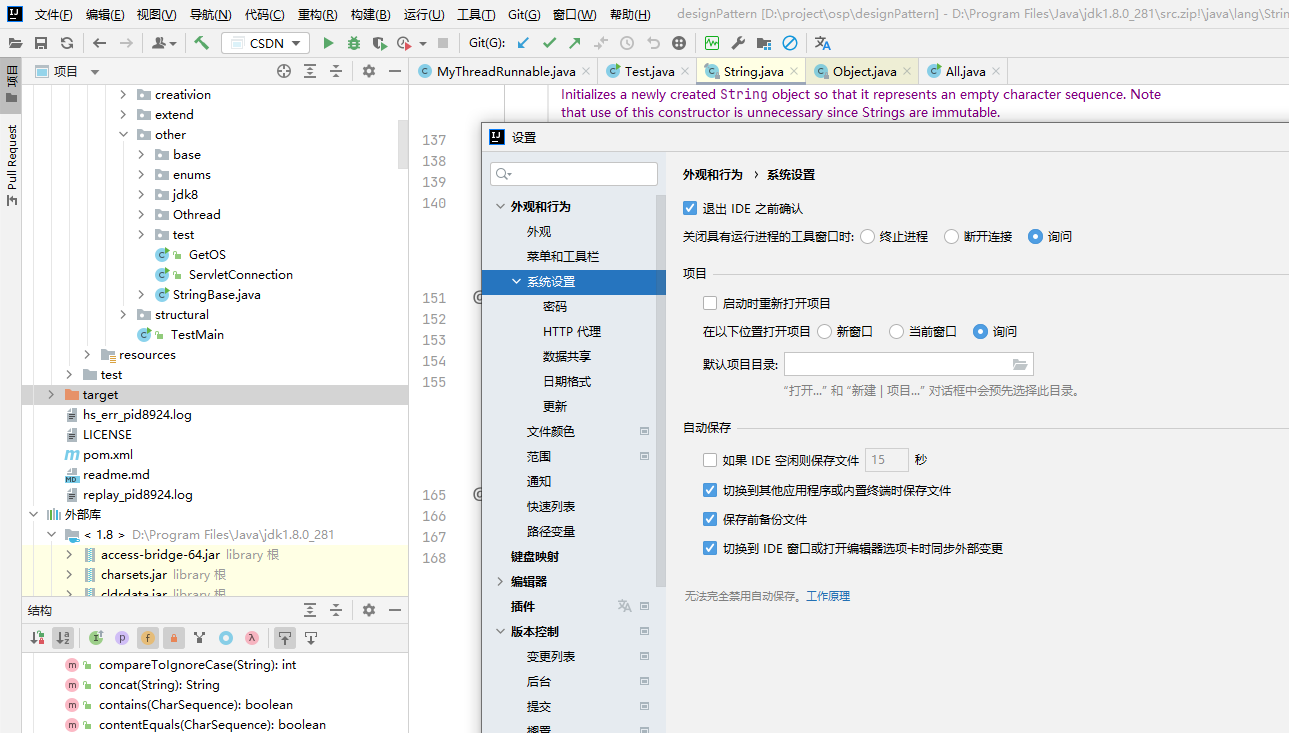This screenshot has width=1289, height=733.
Task: Click the locate target icon in project panel
Action: (284, 71)
